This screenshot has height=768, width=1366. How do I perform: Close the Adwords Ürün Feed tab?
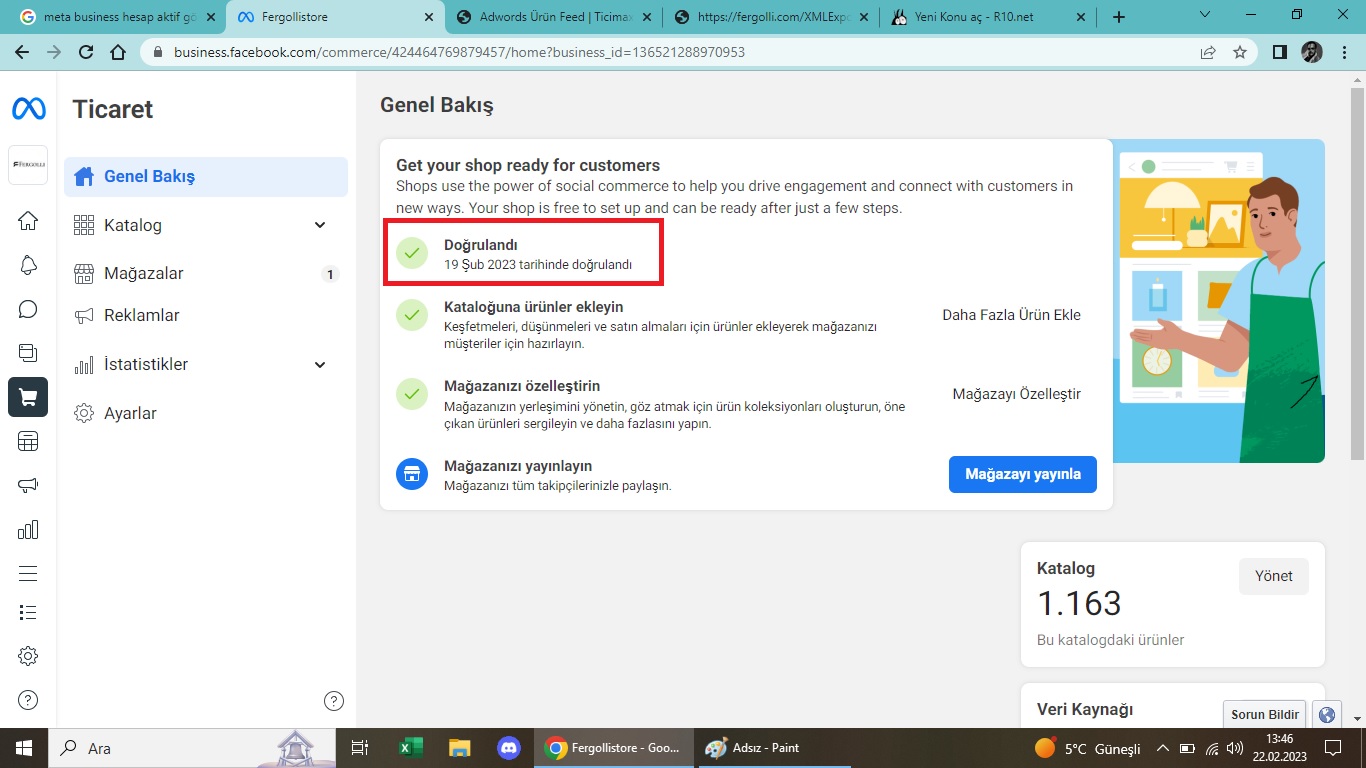coord(645,17)
